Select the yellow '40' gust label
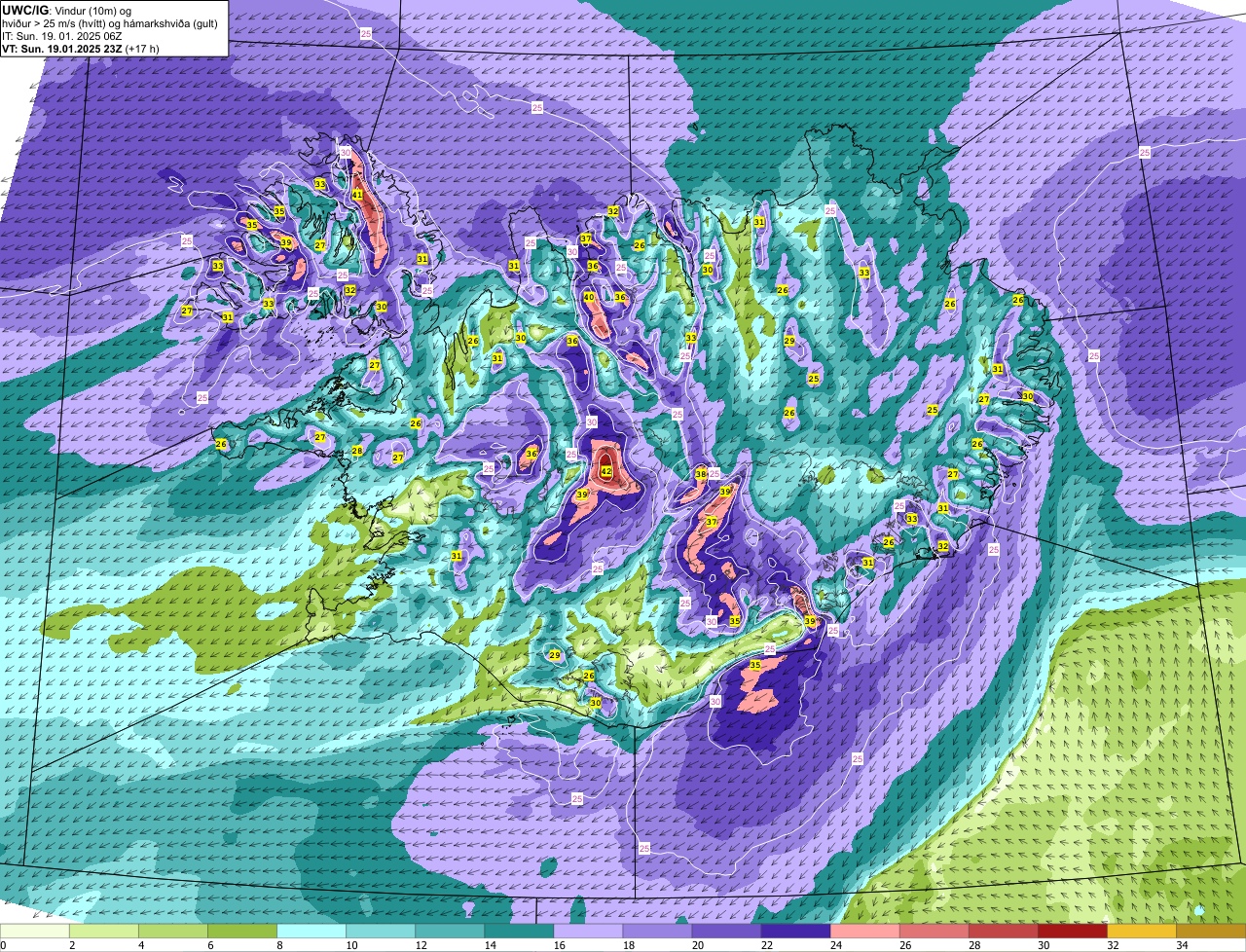 [589, 297]
